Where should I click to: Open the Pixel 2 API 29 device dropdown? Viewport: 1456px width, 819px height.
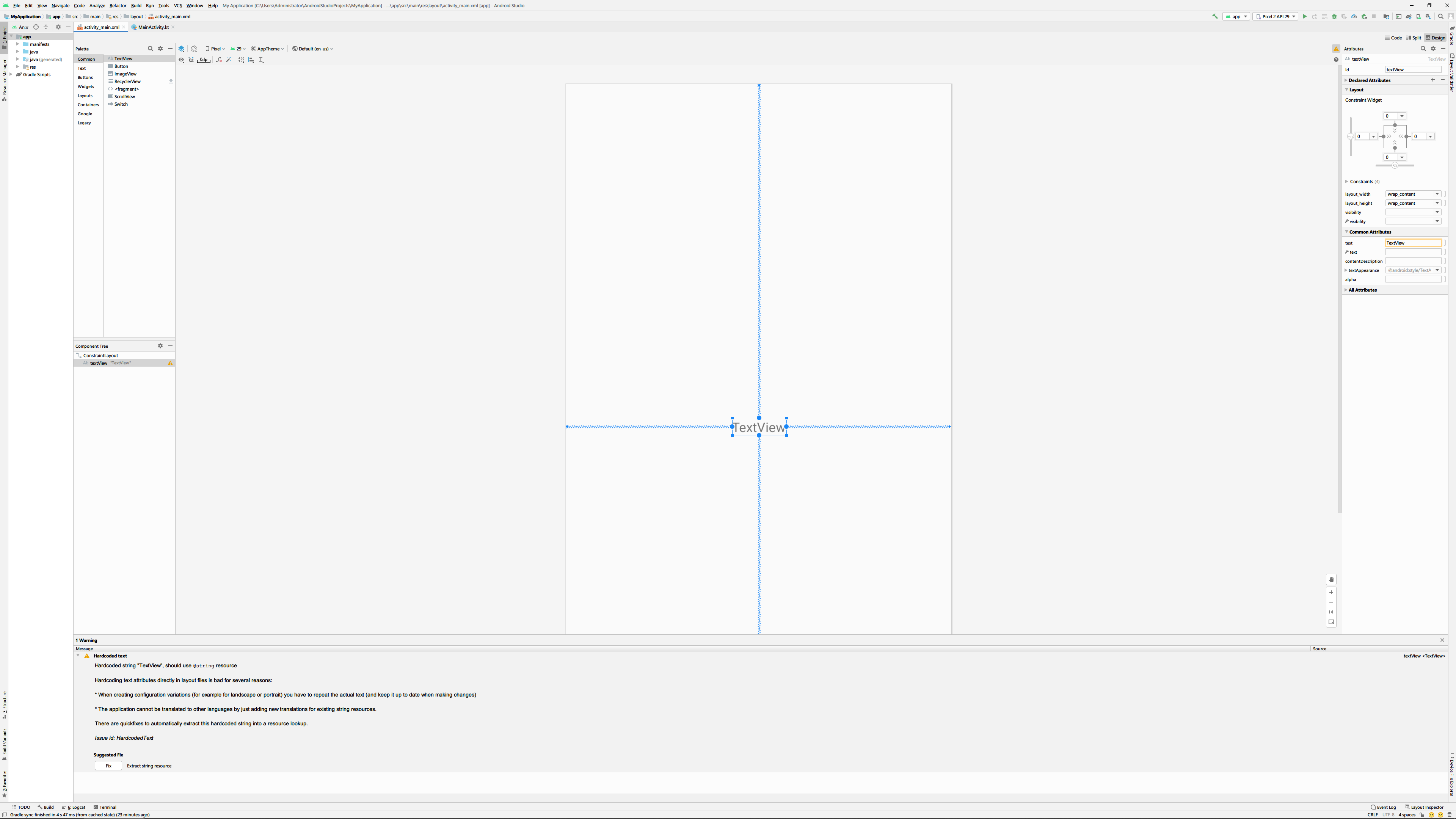pyautogui.click(x=1276, y=16)
